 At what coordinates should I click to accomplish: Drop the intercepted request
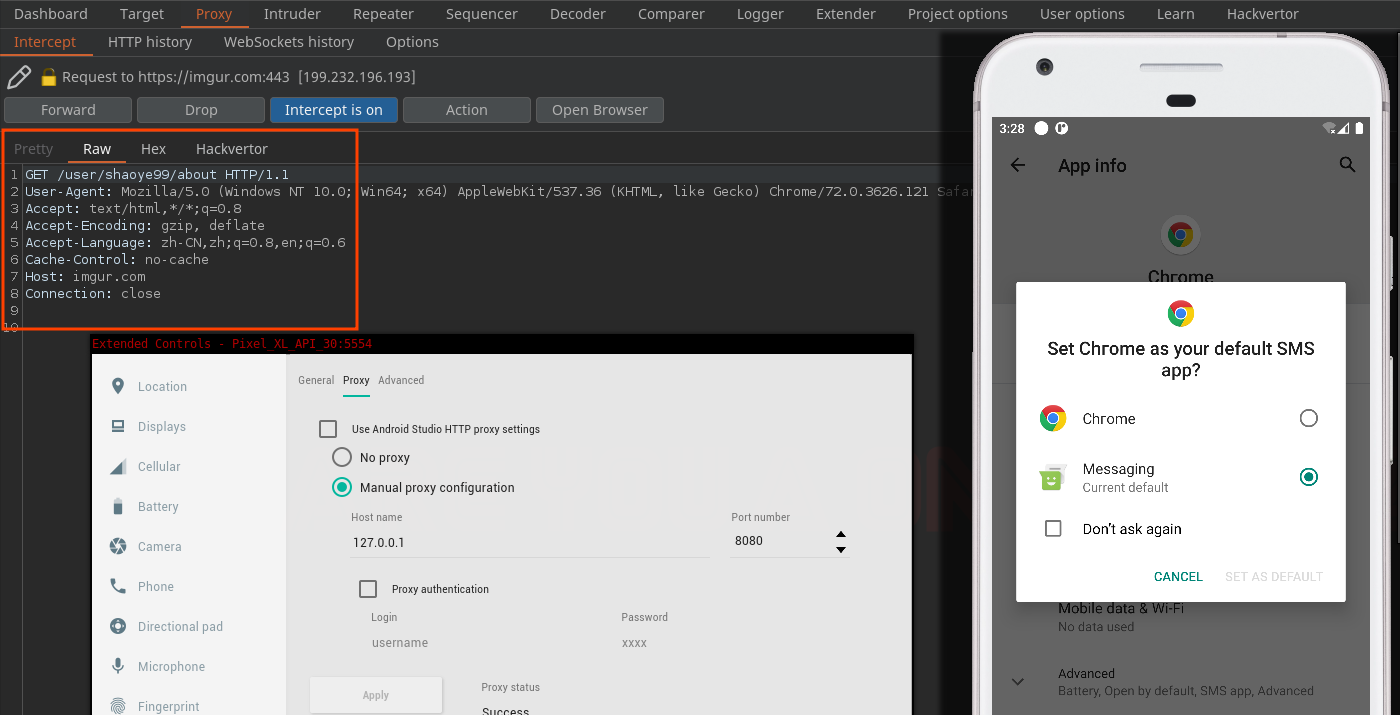coord(201,110)
